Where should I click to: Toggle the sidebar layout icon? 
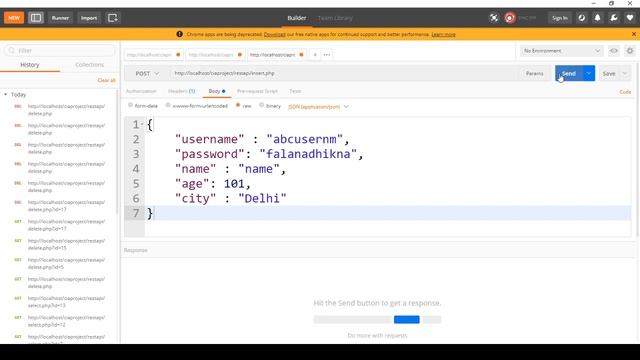point(36,18)
